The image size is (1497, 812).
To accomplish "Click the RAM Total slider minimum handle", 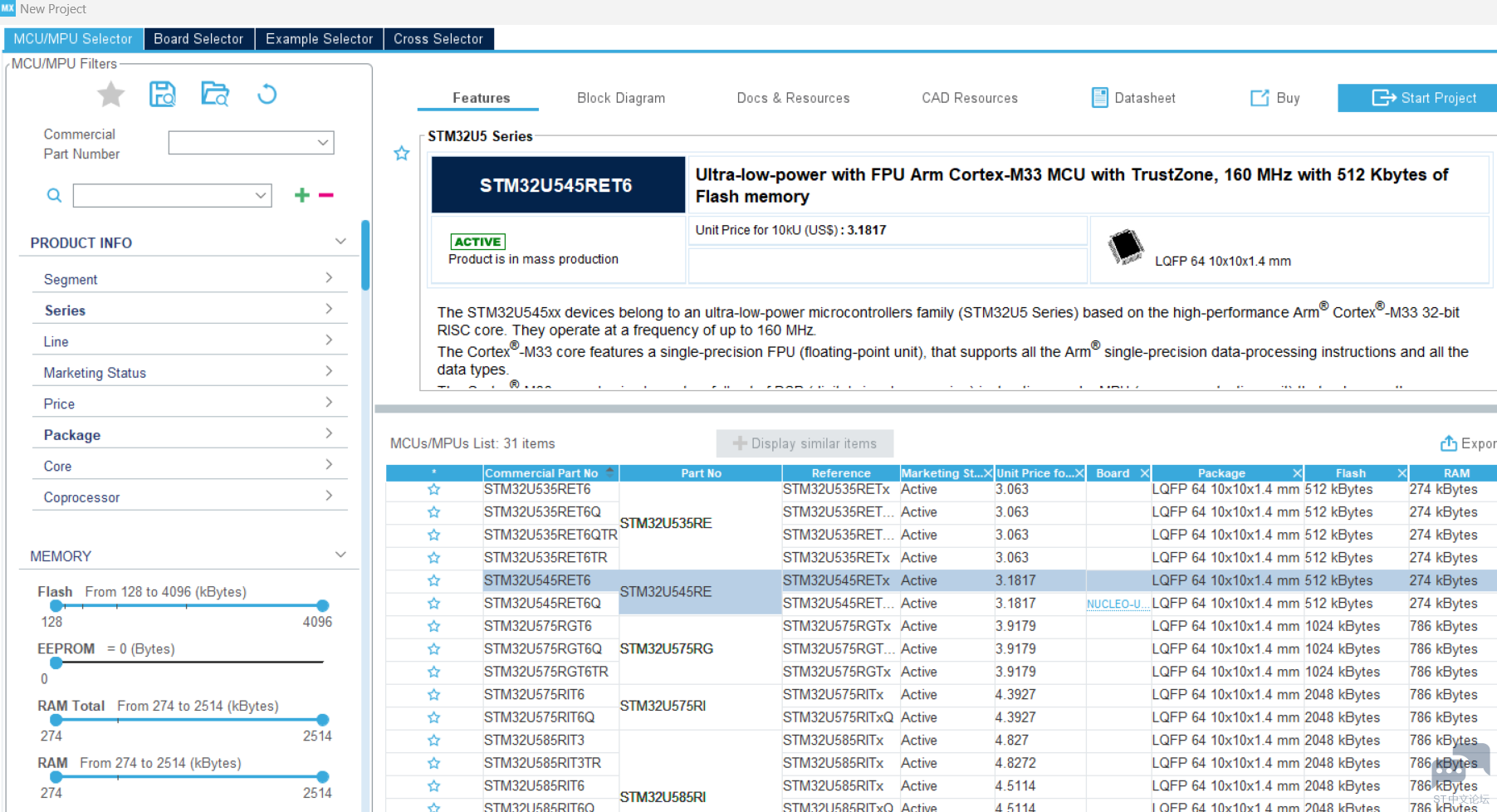I will pos(56,720).
